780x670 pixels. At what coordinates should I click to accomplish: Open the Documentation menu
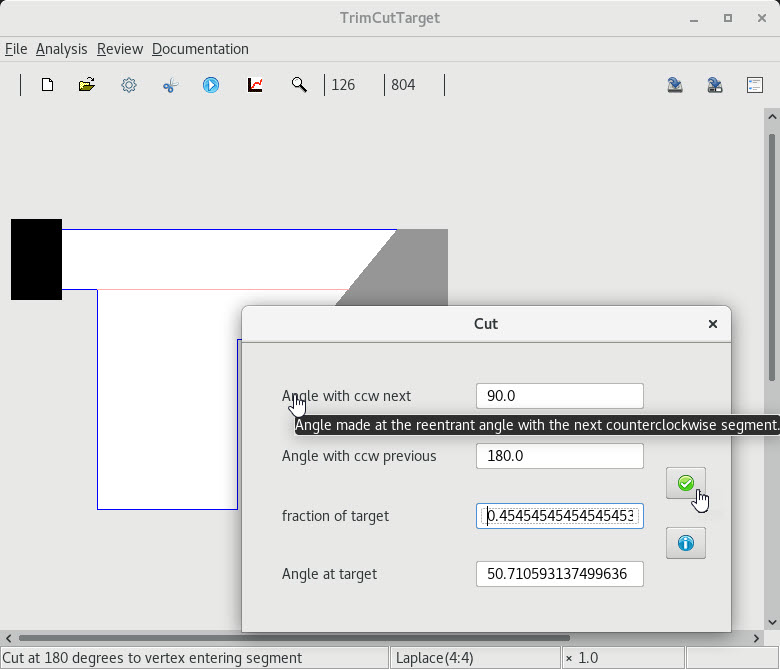(200, 49)
